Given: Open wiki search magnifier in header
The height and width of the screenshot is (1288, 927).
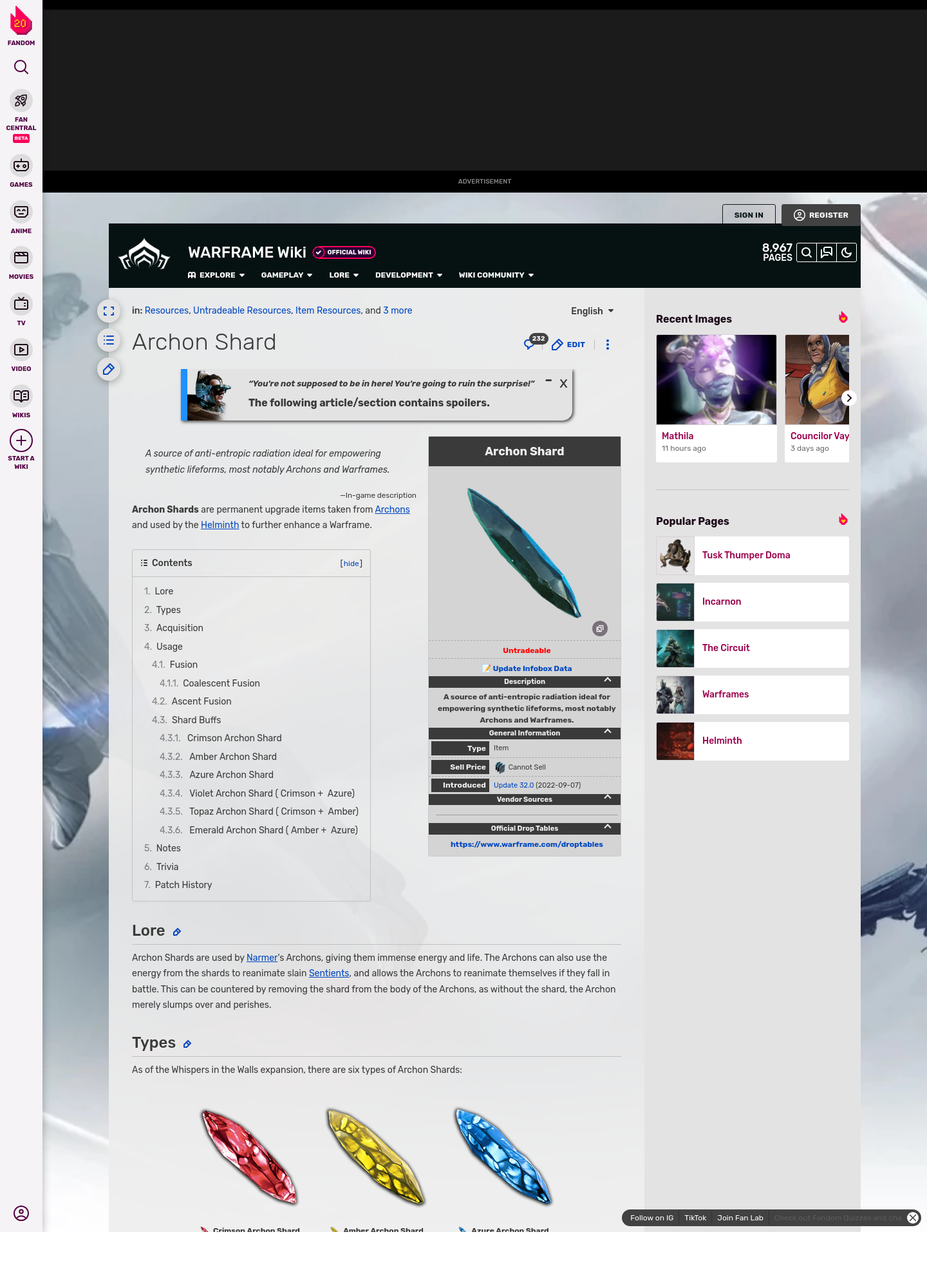Looking at the screenshot, I should [807, 252].
